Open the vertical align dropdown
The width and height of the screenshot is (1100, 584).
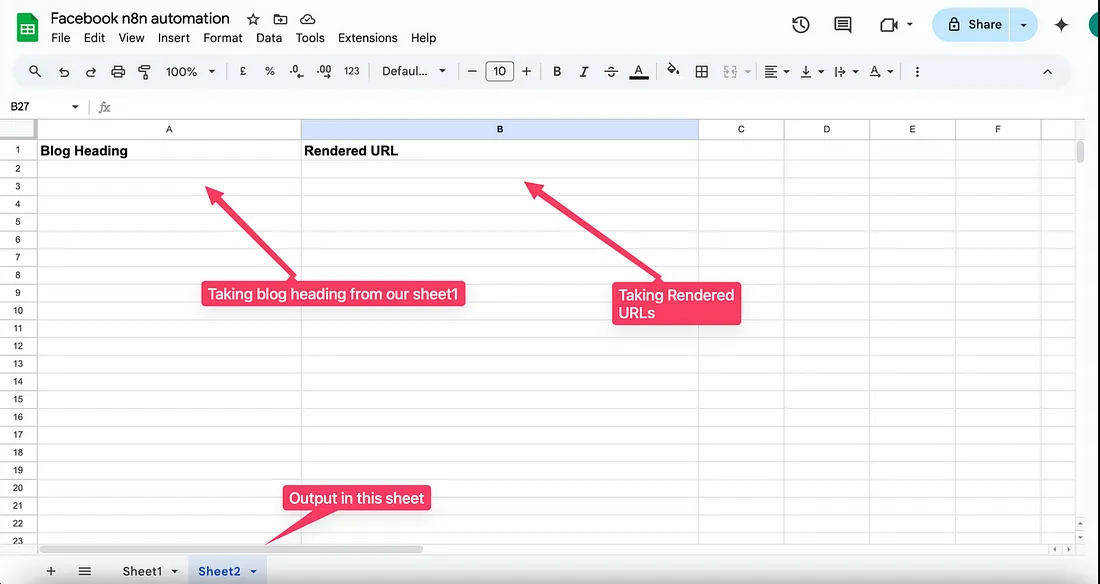812,72
